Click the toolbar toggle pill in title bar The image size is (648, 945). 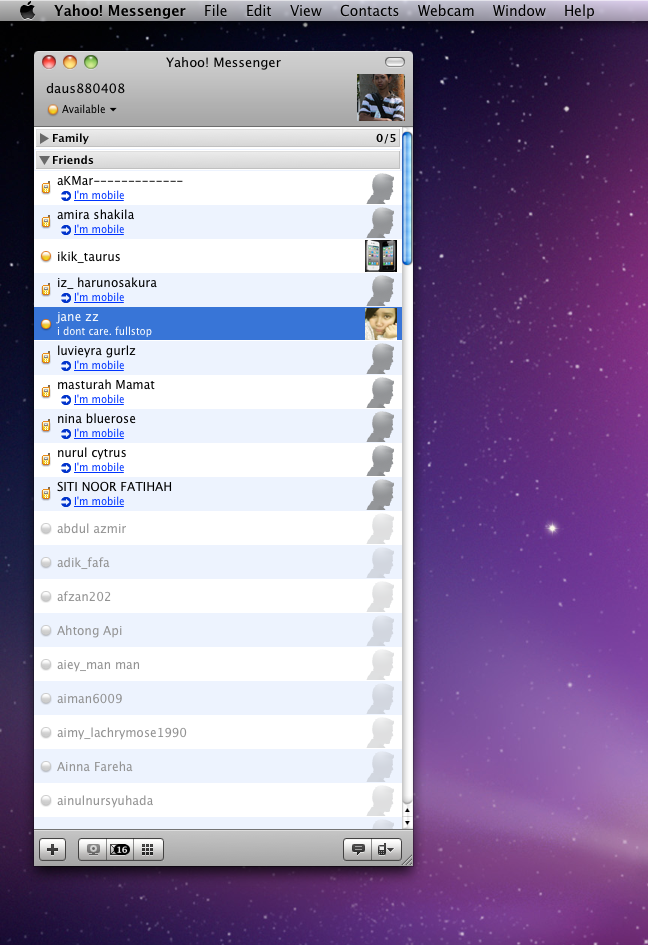395,61
